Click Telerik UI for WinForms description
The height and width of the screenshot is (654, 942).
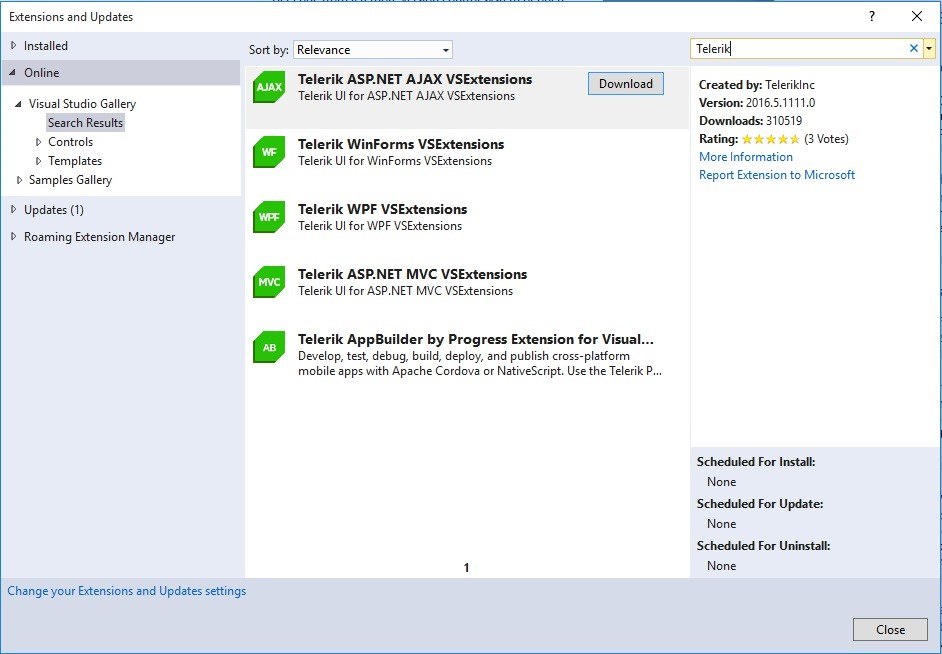395,161
